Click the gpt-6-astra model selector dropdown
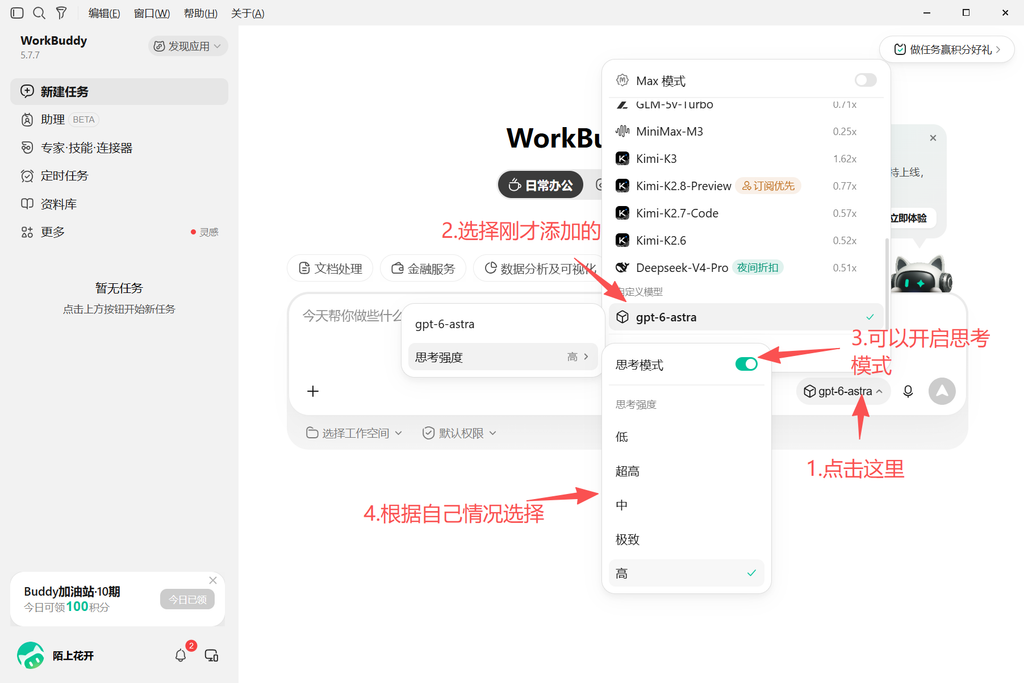 click(x=843, y=391)
